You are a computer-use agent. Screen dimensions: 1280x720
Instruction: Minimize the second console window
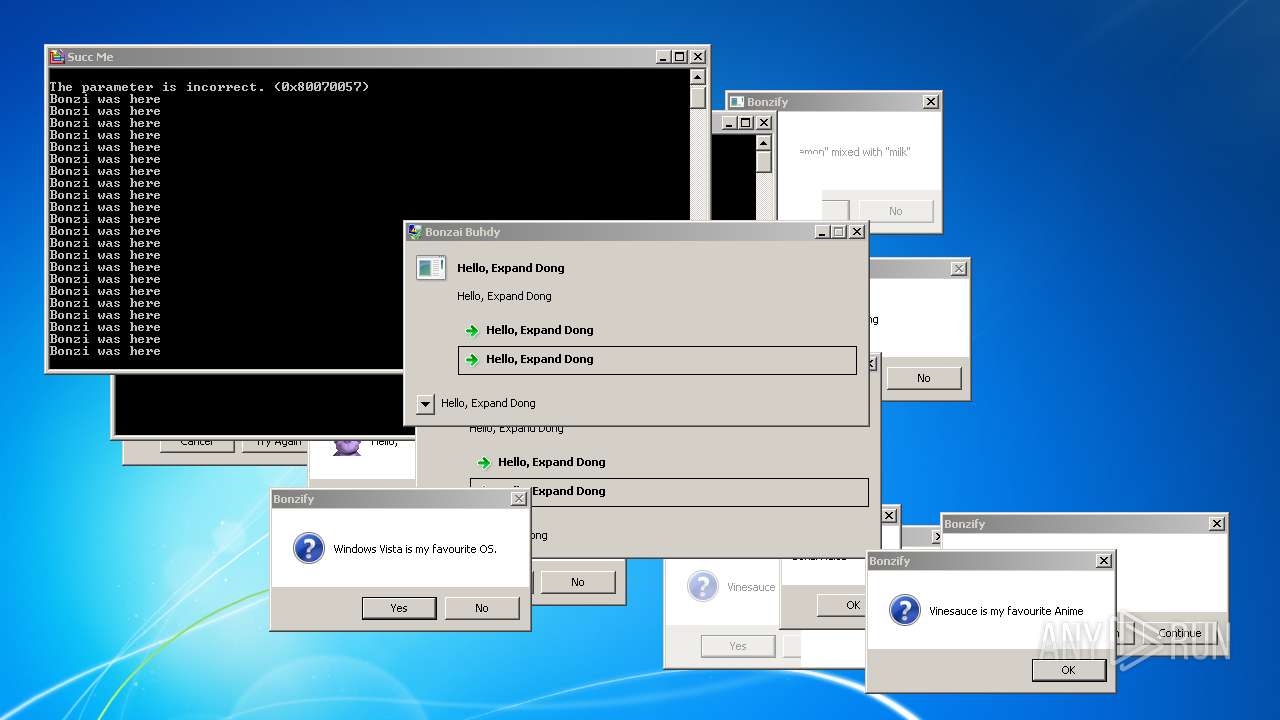coord(729,123)
